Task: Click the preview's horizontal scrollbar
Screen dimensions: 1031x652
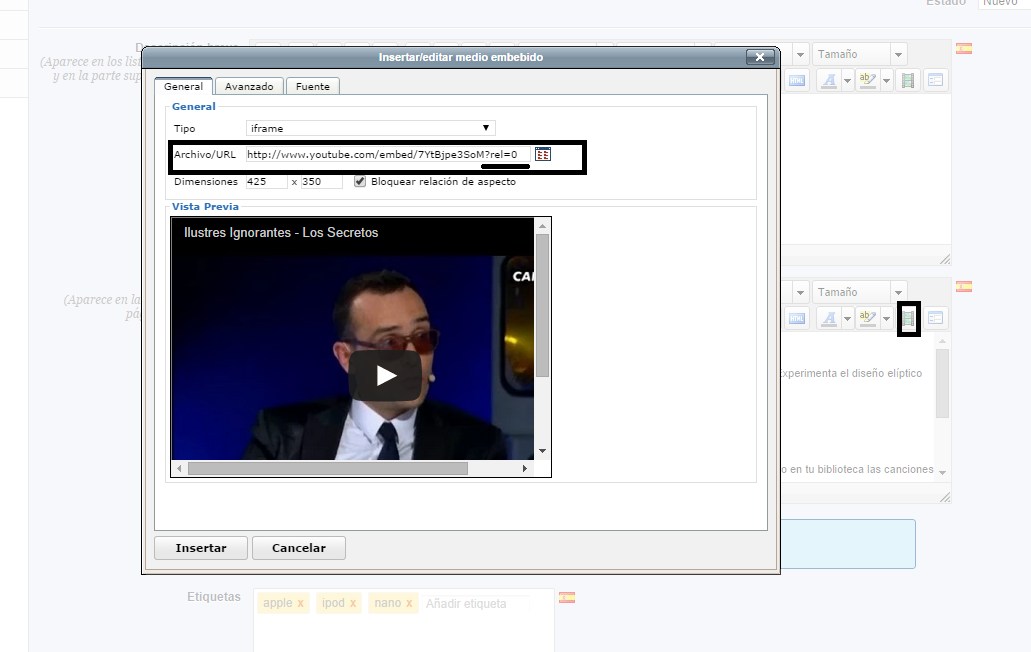Action: 328,468
